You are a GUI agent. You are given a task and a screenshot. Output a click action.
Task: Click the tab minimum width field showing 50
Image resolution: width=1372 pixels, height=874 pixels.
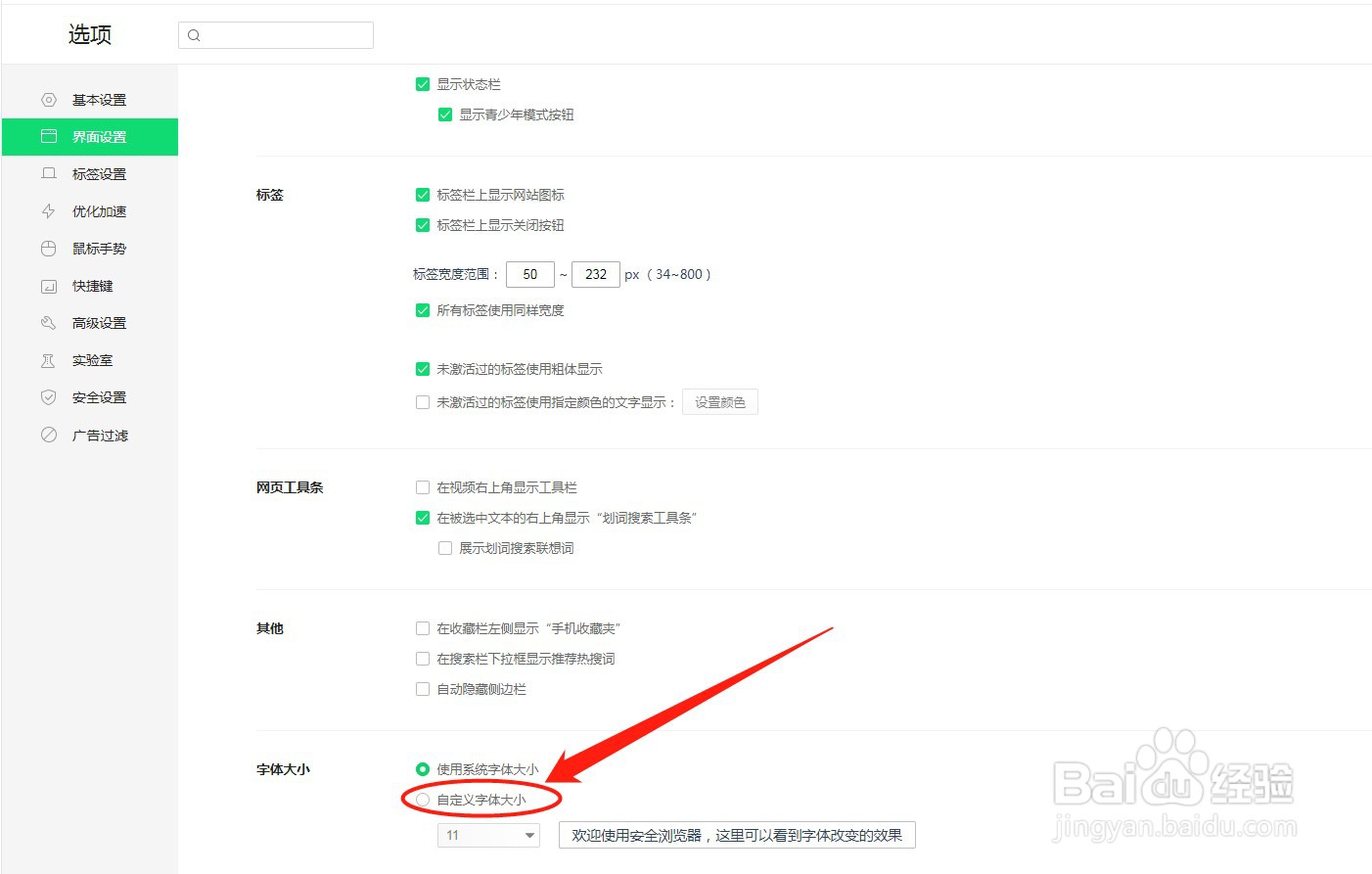coord(529,274)
